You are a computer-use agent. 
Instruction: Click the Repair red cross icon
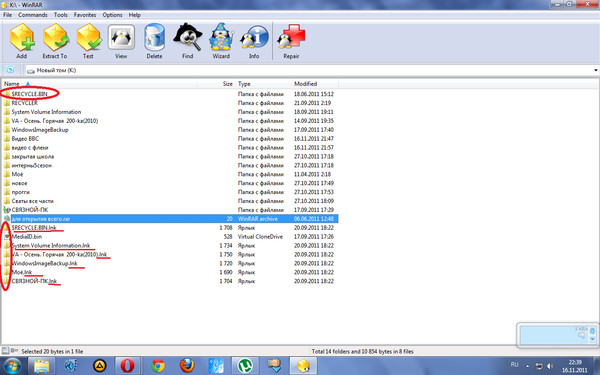tap(291, 38)
